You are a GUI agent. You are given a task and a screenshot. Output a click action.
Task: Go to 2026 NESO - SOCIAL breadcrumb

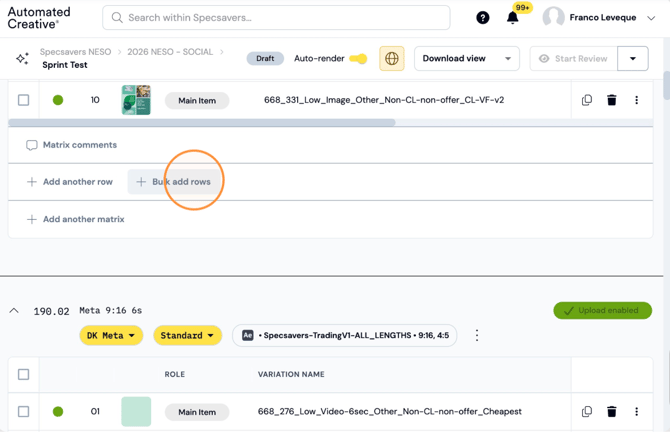(x=170, y=52)
